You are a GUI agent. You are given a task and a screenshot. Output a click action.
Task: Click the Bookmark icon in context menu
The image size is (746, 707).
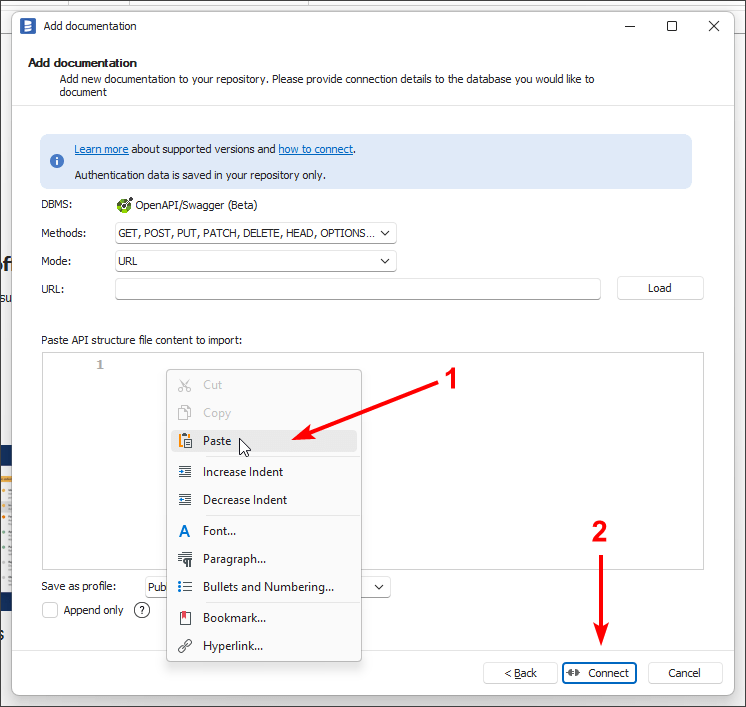pyautogui.click(x=185, y=618)
